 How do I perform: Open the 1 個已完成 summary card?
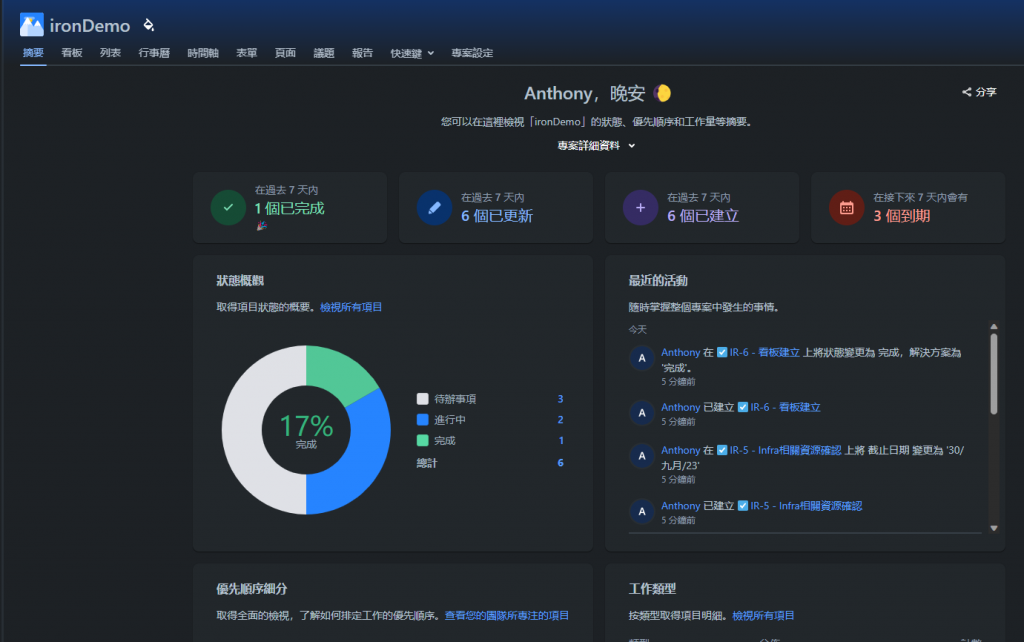[x=290, y=208]
